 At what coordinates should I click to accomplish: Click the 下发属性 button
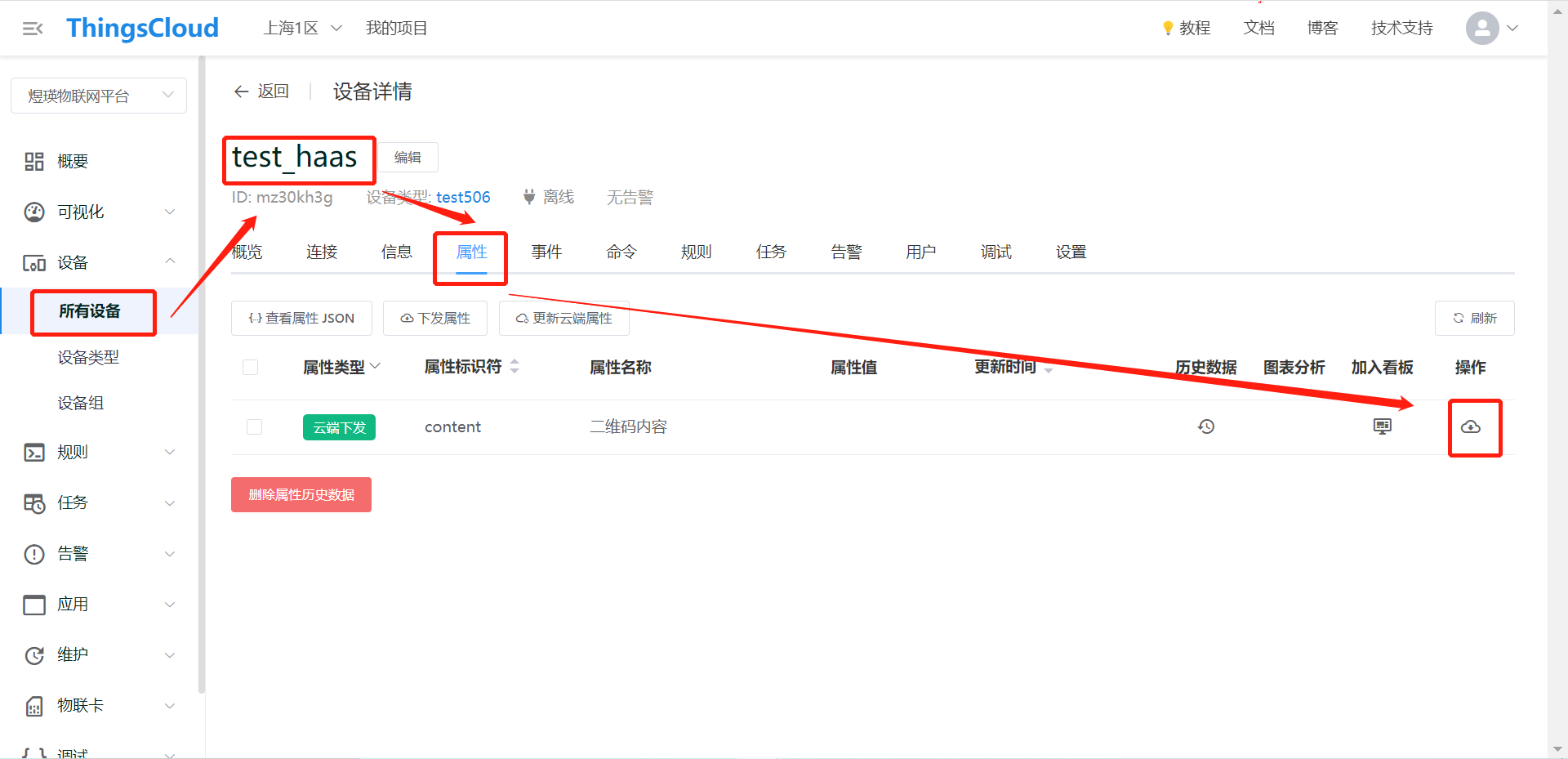click(435, 318)
